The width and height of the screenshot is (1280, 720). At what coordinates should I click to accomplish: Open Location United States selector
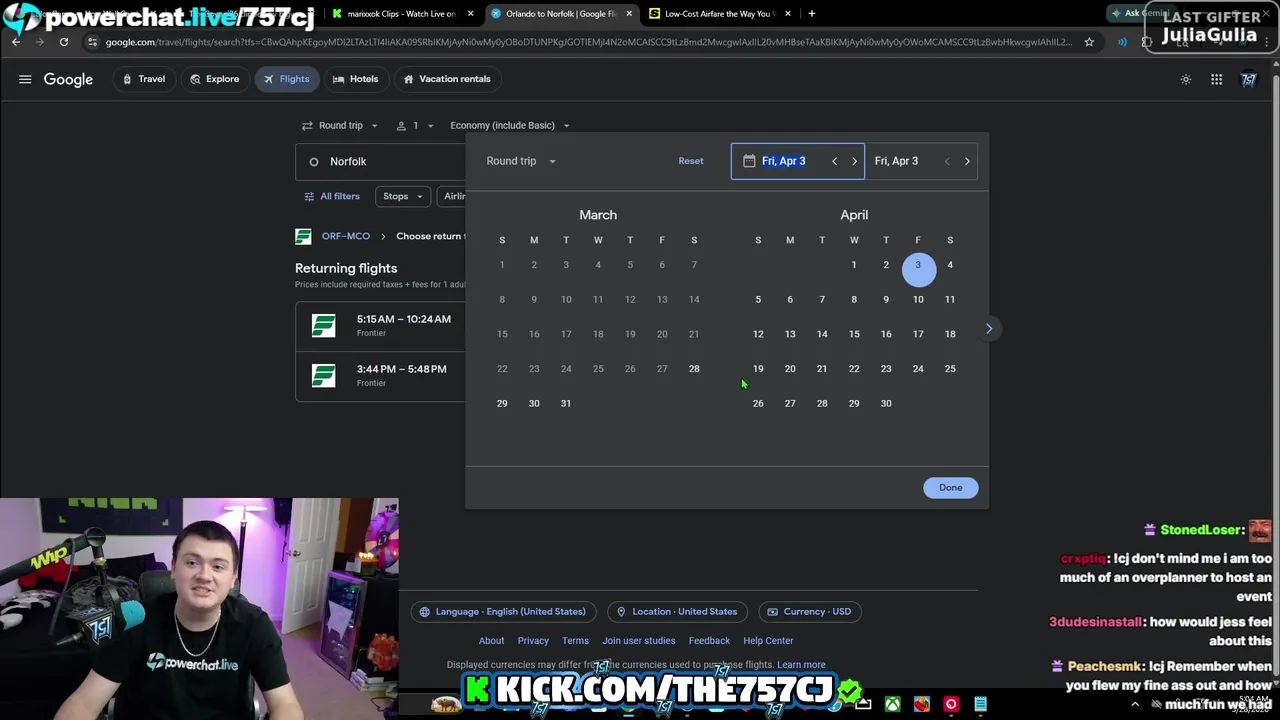[677, 612]
